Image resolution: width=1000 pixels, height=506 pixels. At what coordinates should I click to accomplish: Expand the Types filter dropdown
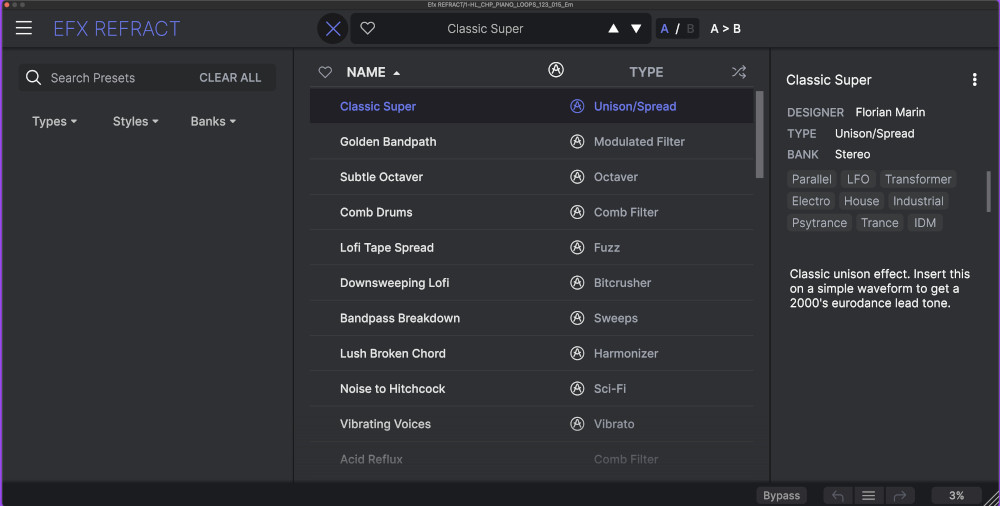coord(54,122)
